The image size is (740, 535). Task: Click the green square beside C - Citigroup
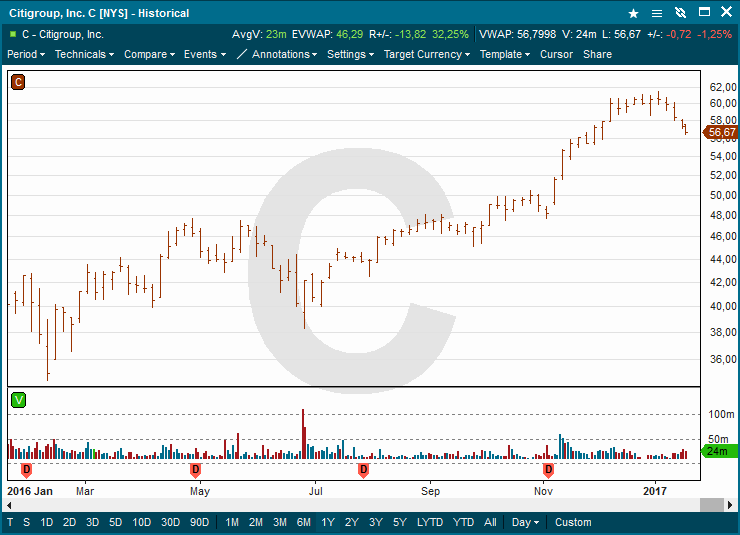[13, 34]
